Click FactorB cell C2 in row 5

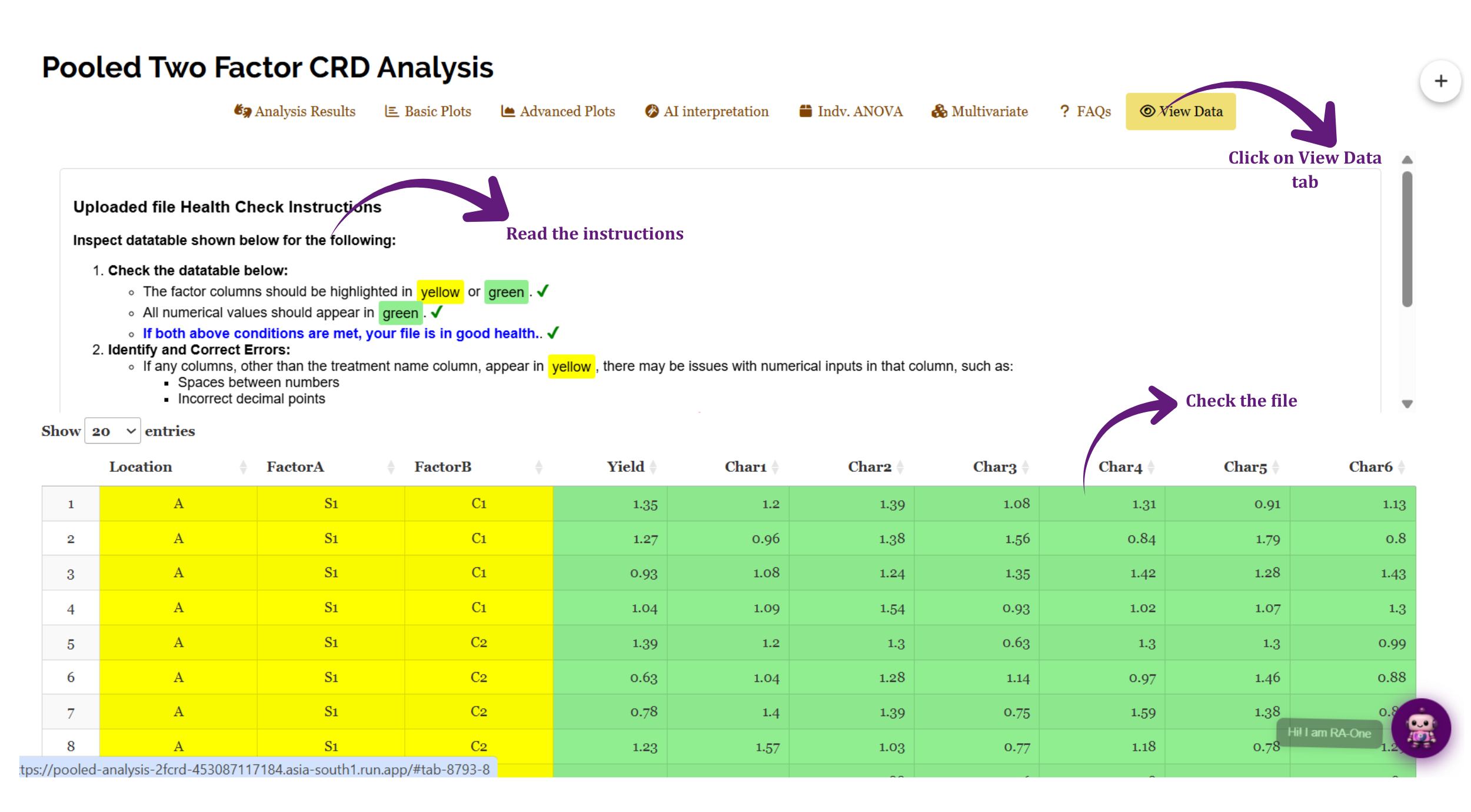pos(479,643)
